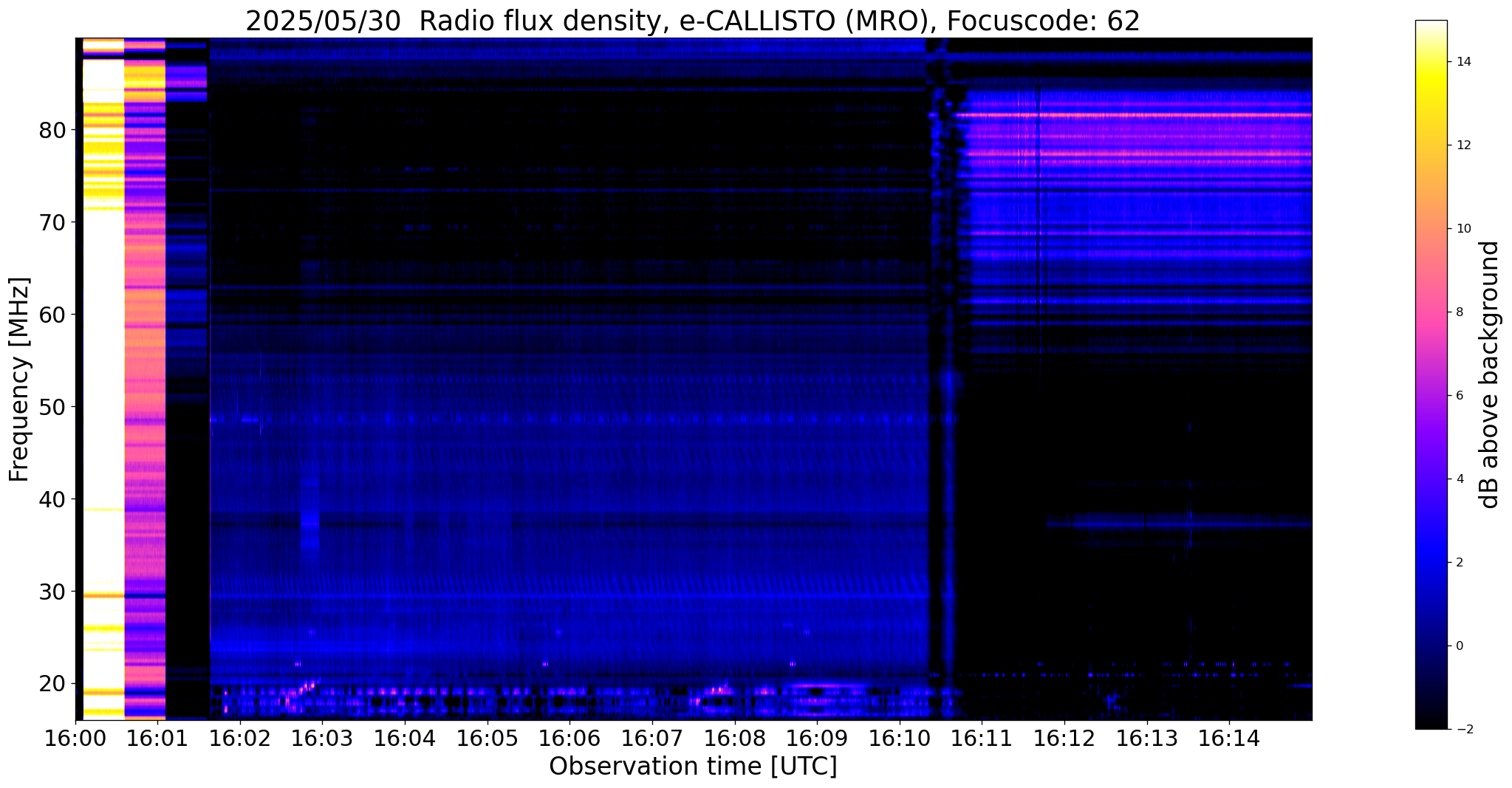Click the colorbar tick label 14

pyautogui.click(x=1462, y=62)
